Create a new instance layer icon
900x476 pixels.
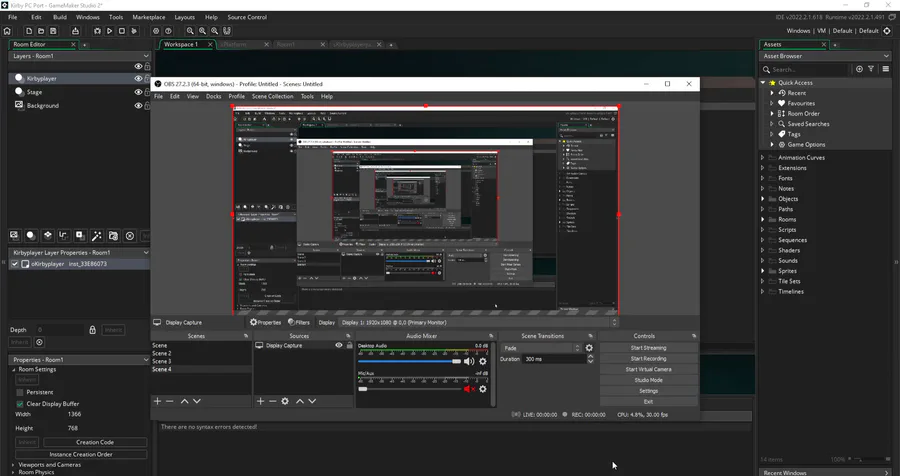click(x=31, y=235)
